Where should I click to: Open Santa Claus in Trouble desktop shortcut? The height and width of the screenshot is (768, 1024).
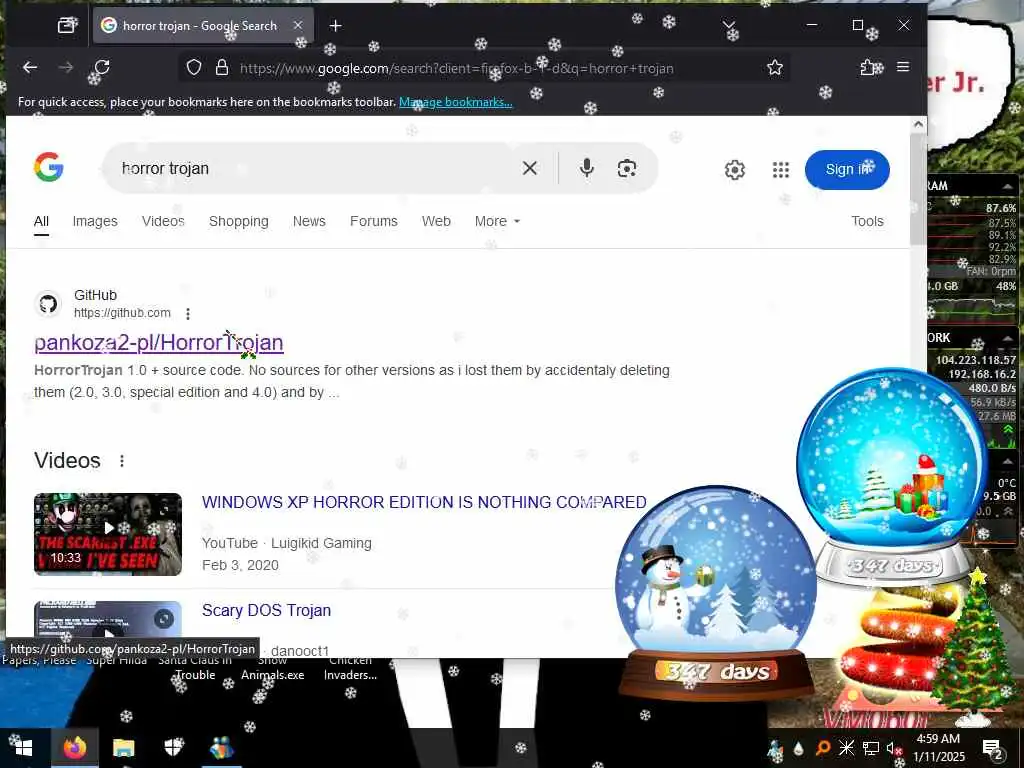click(x=195, y=669)
